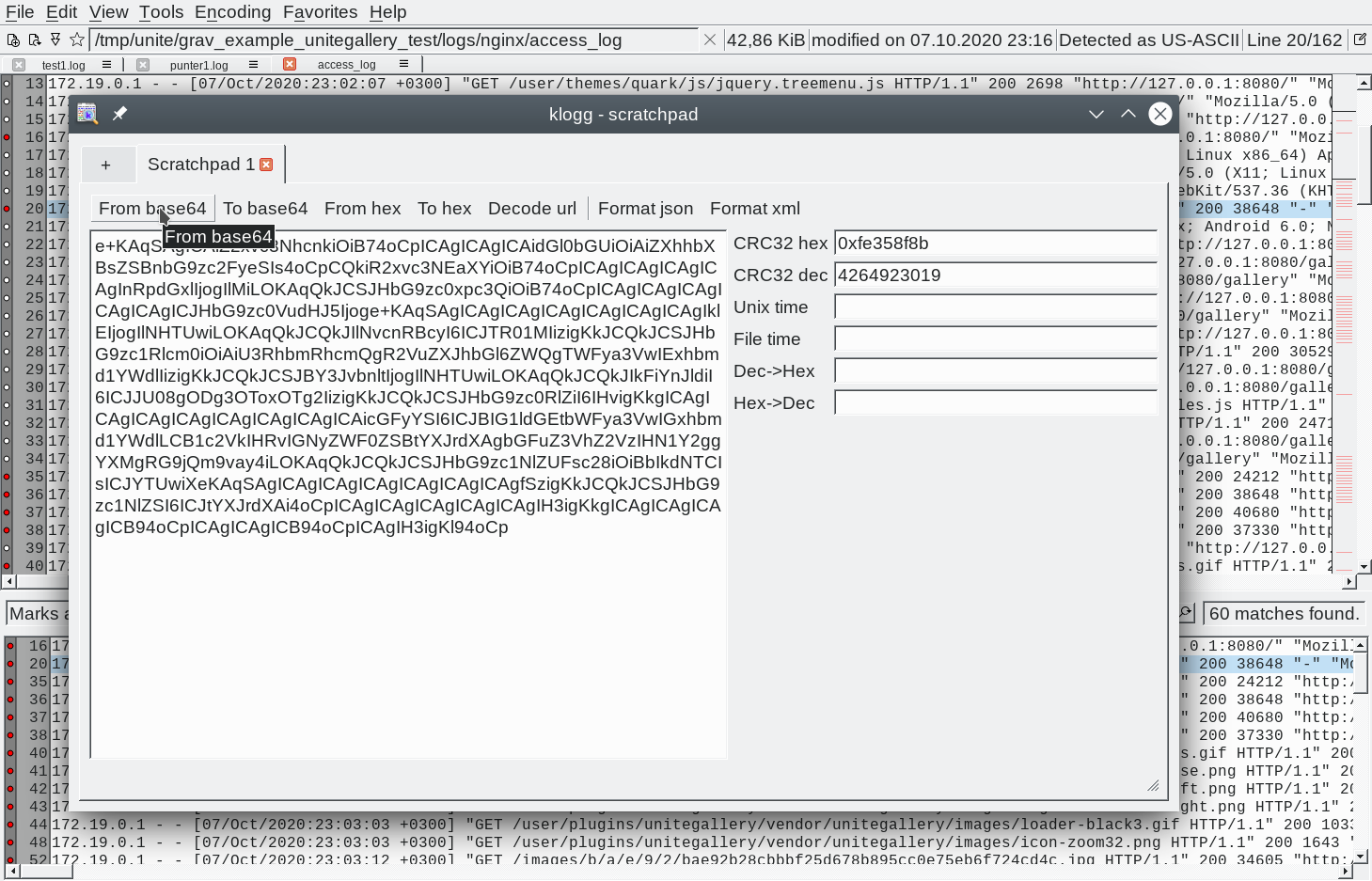Toggle the mark bullet of line 35 in the filtered view

point(10,682)
